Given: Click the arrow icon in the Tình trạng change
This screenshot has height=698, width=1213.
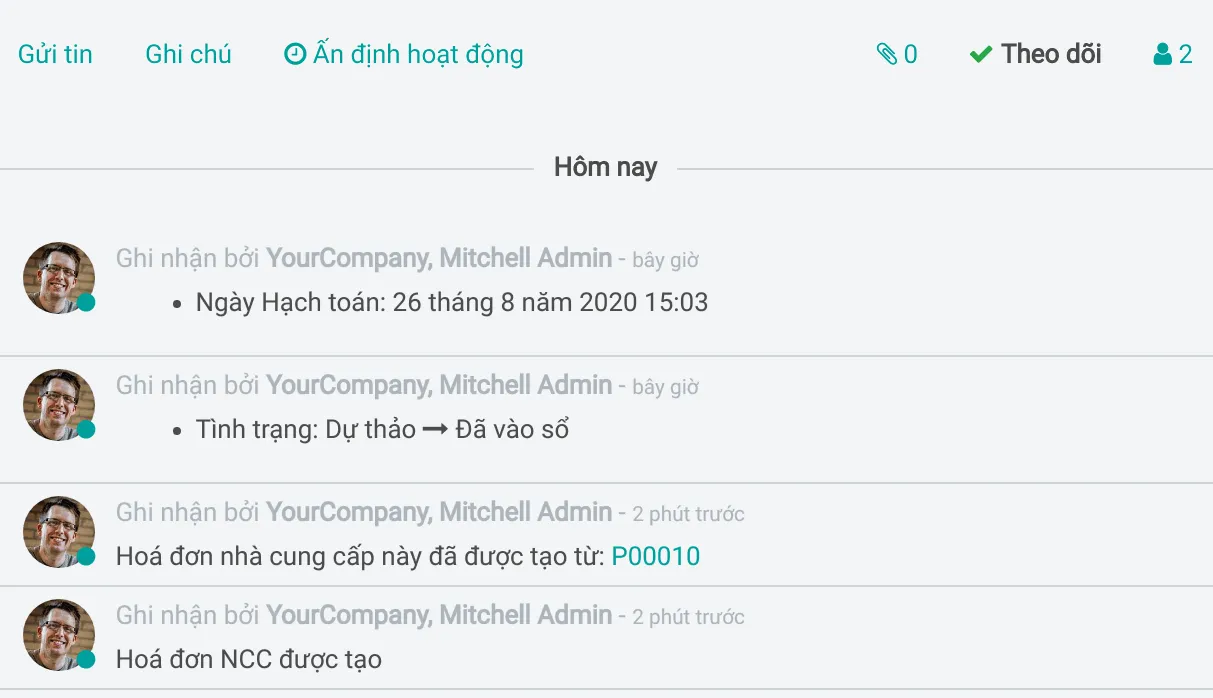Looking at the screenshot, I should coord(435,430).
